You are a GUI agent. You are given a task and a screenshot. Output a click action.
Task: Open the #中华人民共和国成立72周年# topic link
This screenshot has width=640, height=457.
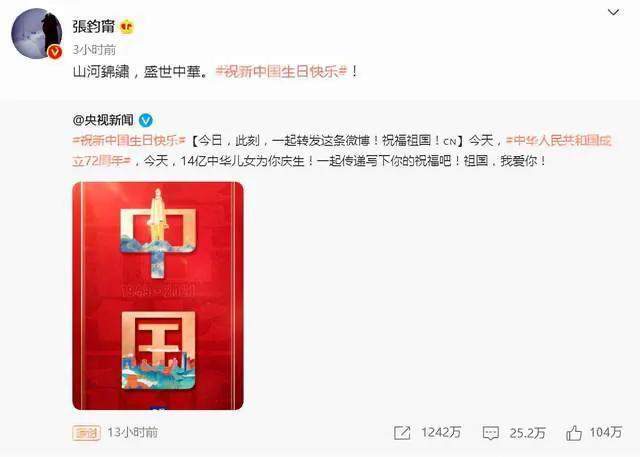coord(342,151)
